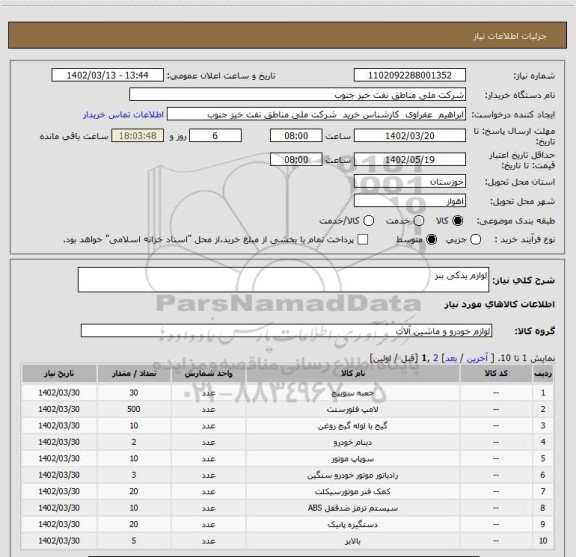576x557 pixels.
Task: Go to آخرین page link
Action: pos(477,358)
